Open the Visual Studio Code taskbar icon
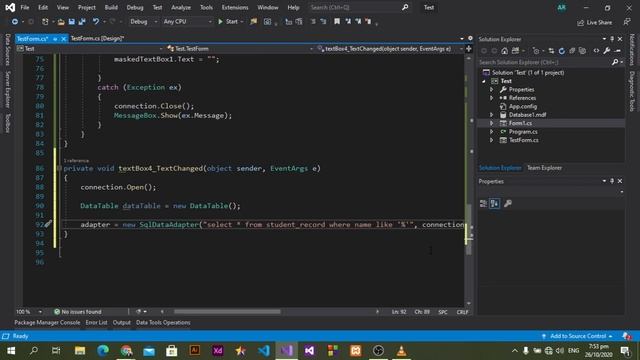The height and width of the screenshot is (360, 640). pos(264,350)
